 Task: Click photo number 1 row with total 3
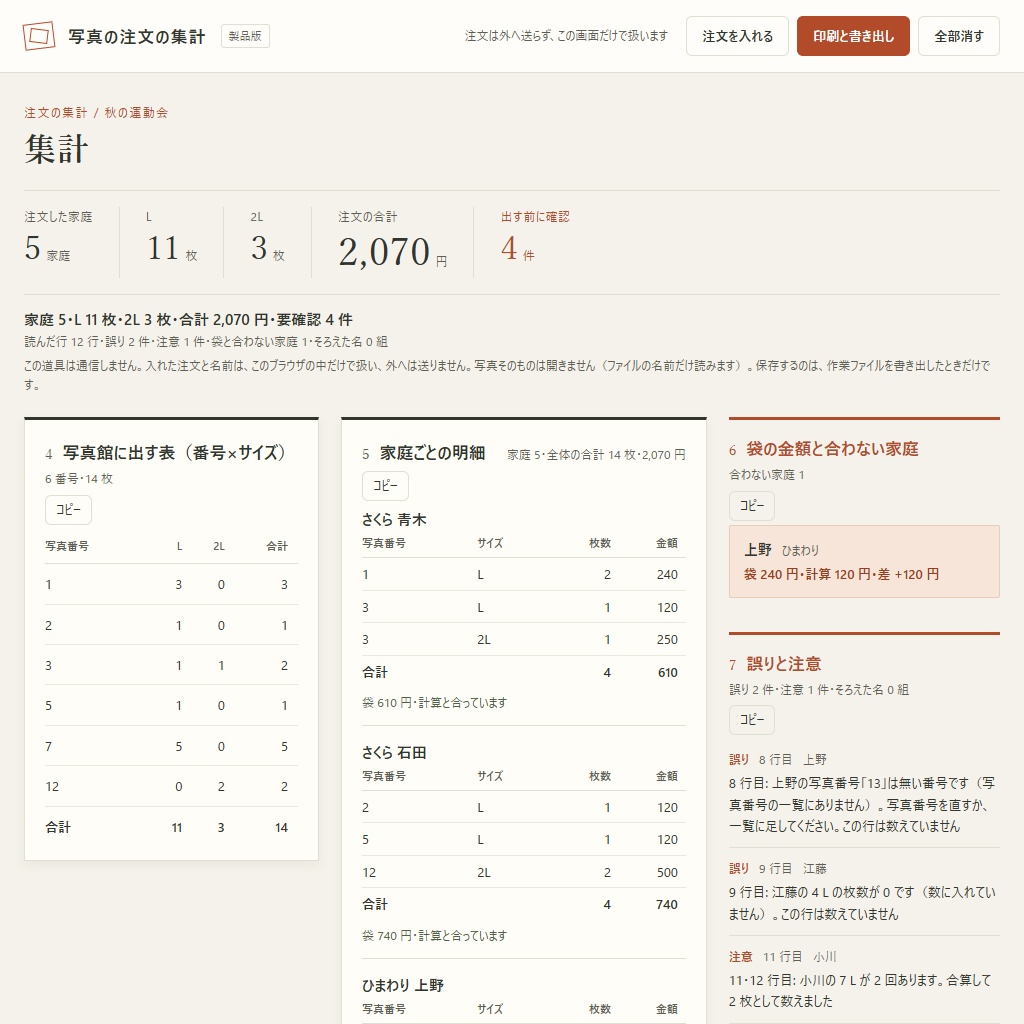(171, 584)
